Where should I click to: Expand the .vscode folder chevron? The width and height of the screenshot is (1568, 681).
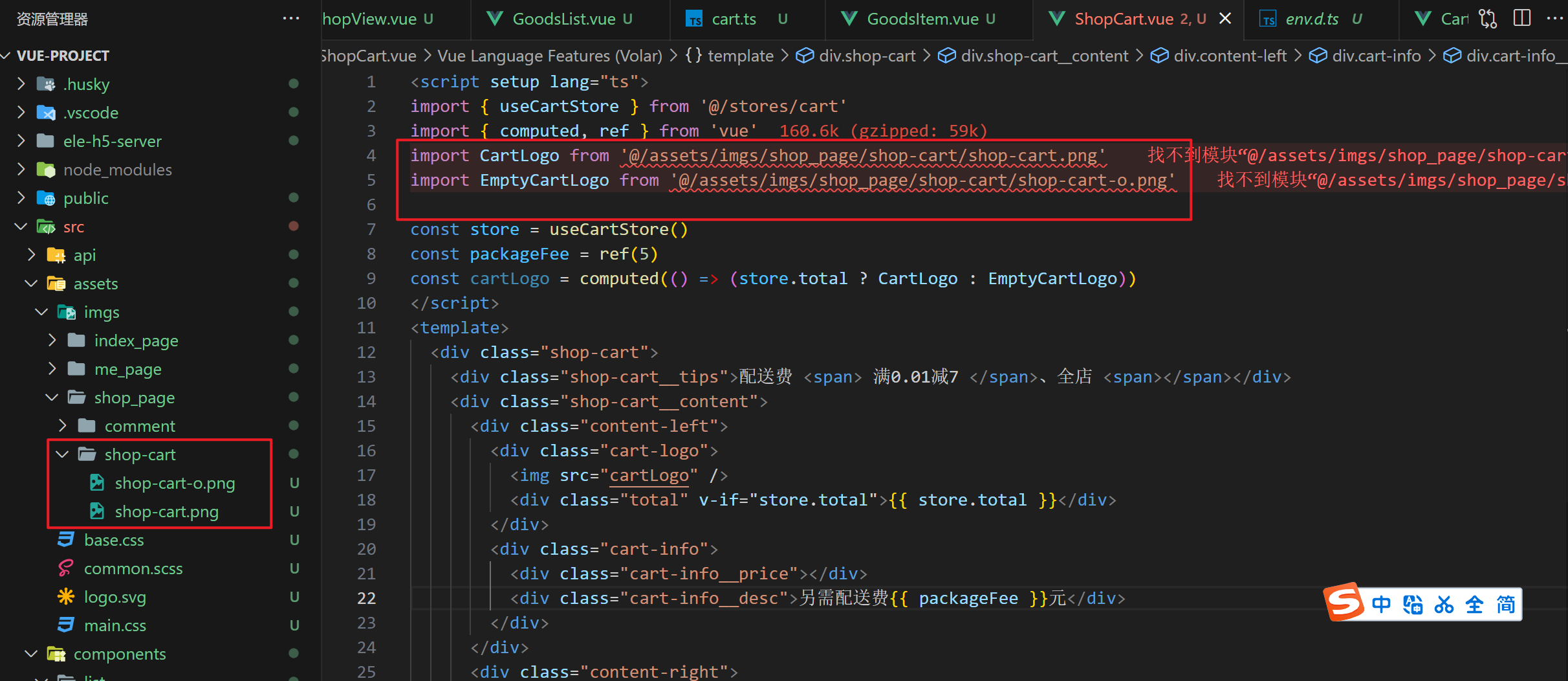(21, 113)
